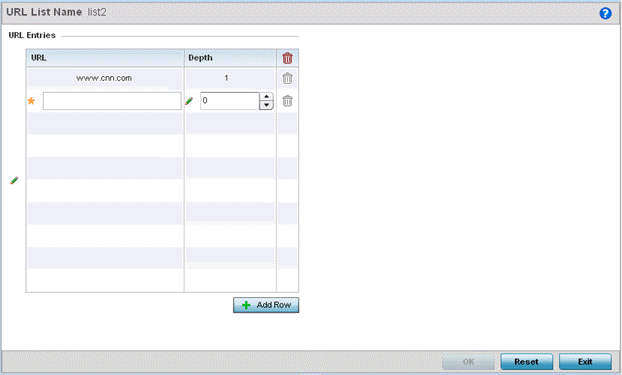Image resolution: width=622 pixels, height=375 pixels.
Task: Sort by the URL column header
Action: [105, 58]
